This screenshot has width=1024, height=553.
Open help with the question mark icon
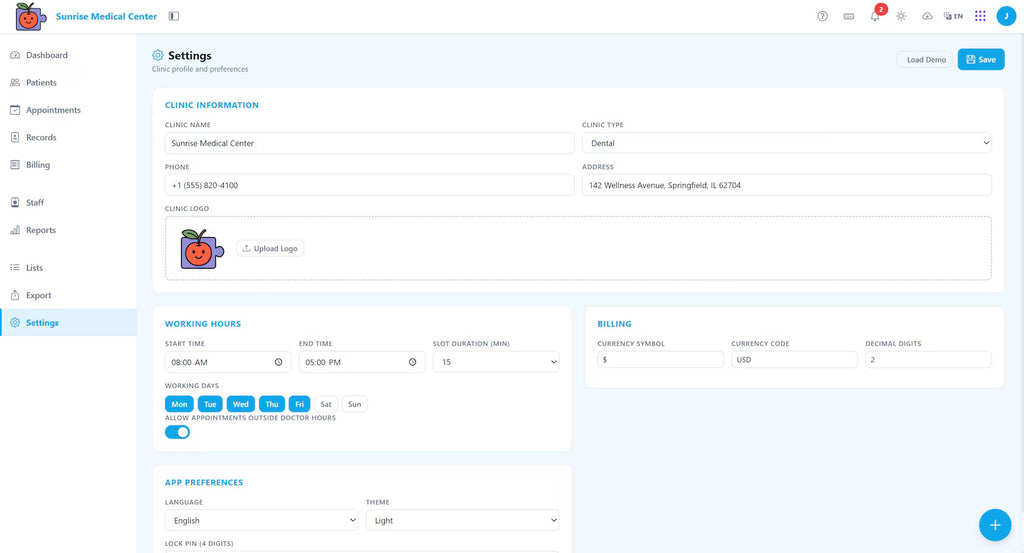click(x=822, y=16)
